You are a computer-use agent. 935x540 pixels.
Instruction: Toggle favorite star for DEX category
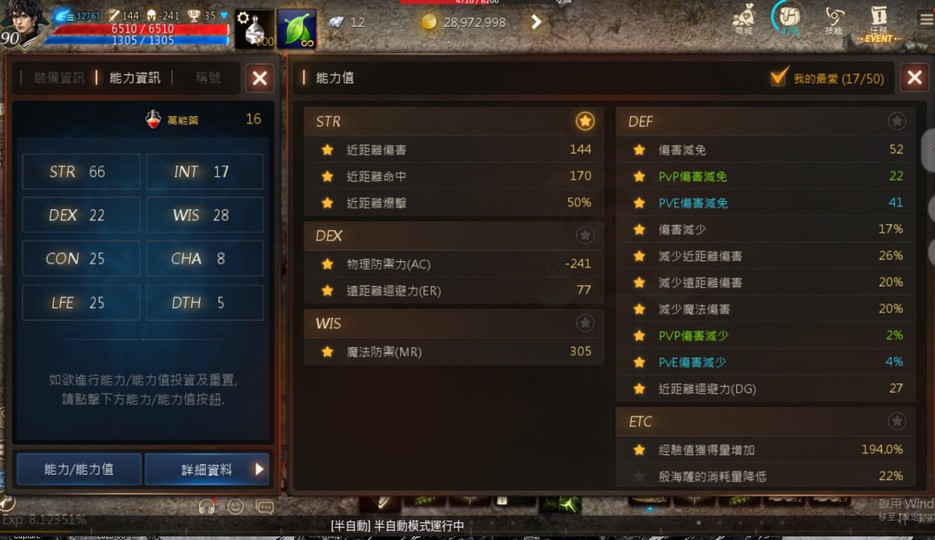click(x=584, y=235)
